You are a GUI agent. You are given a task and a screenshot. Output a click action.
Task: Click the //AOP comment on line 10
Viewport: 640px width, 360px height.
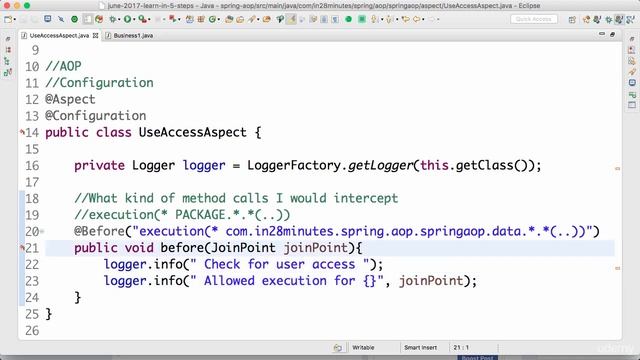point(63,66)
